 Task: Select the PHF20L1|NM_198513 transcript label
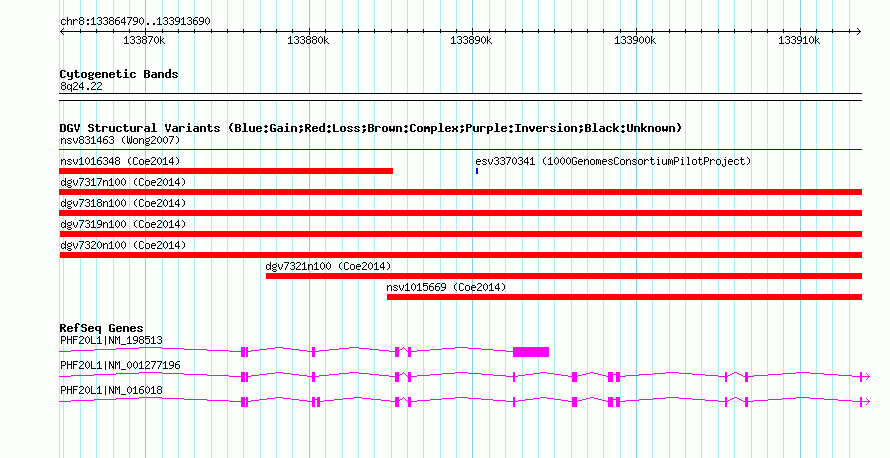pyautogui.click(x=111, y=341)
